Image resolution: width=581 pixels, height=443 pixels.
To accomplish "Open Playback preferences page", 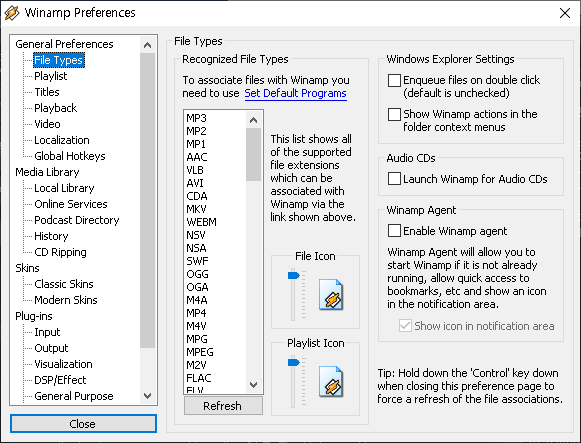I will (x=56, y=108).
